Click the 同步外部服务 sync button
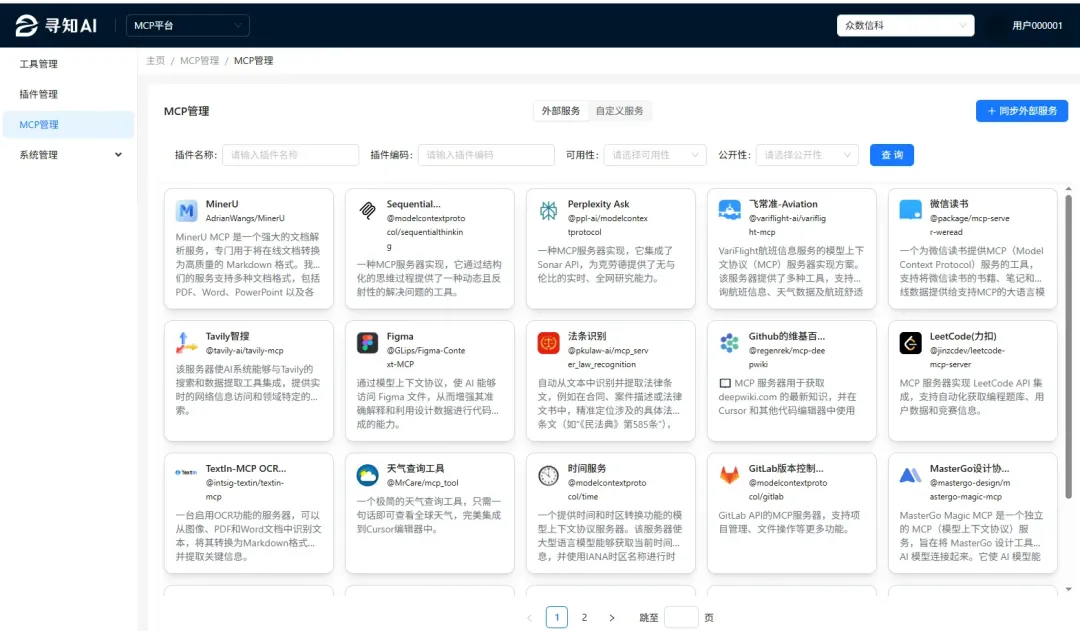 tap(1019, 112)
